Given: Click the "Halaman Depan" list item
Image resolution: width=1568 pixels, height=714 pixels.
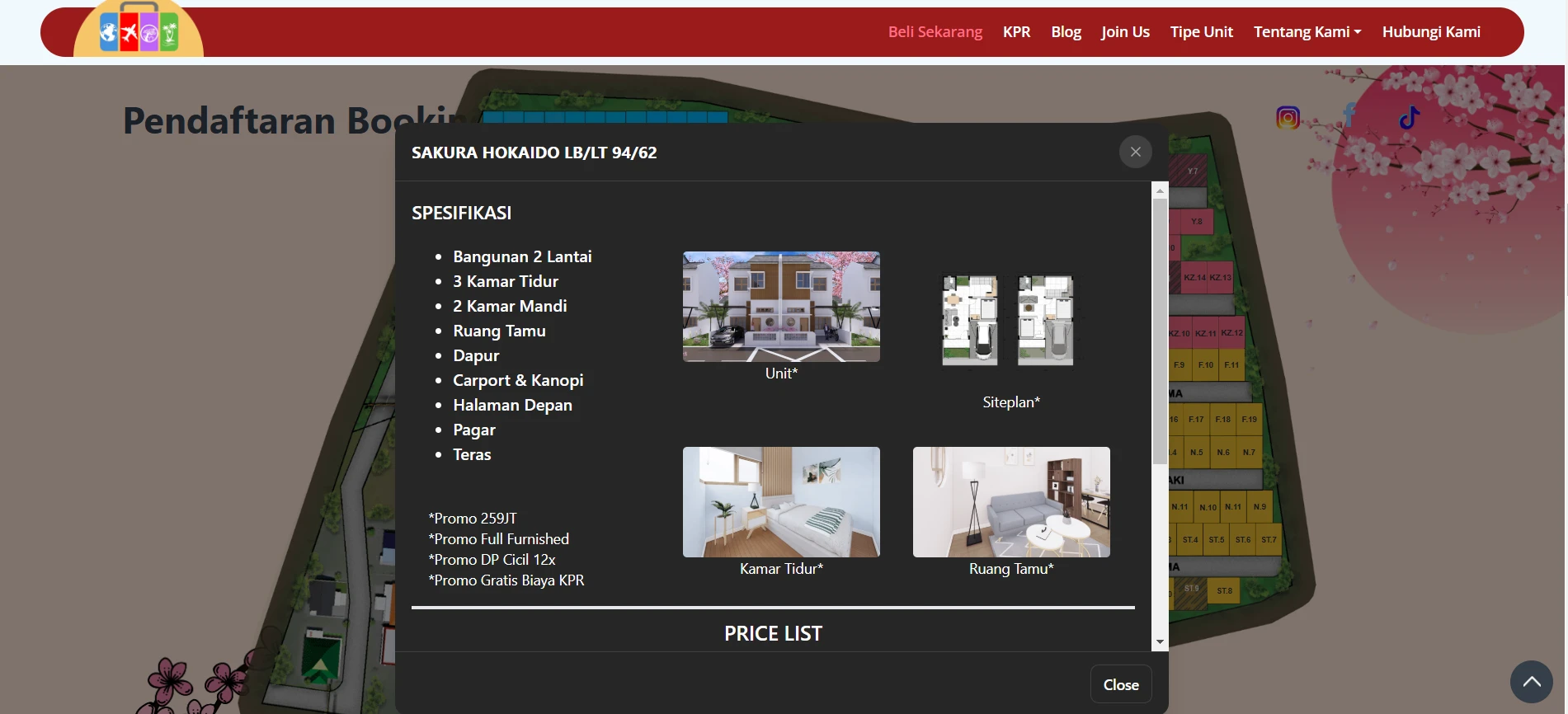Looking at the screenshot, I should tap(512, 405).
